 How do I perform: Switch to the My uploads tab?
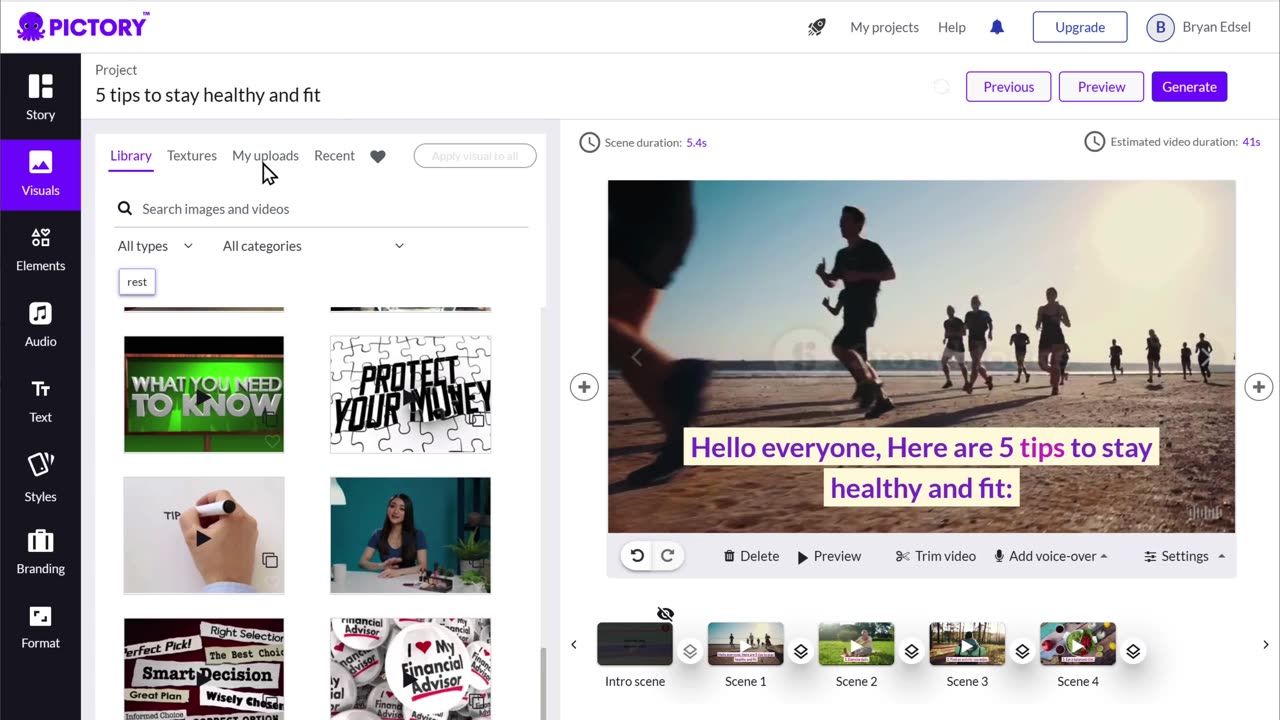click(265, 156)
